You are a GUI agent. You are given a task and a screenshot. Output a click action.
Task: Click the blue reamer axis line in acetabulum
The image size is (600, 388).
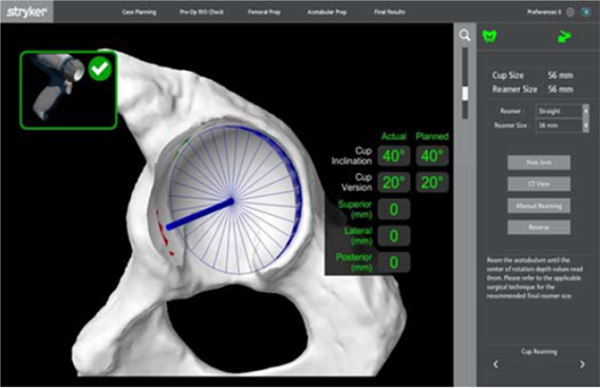coord(200,214)
